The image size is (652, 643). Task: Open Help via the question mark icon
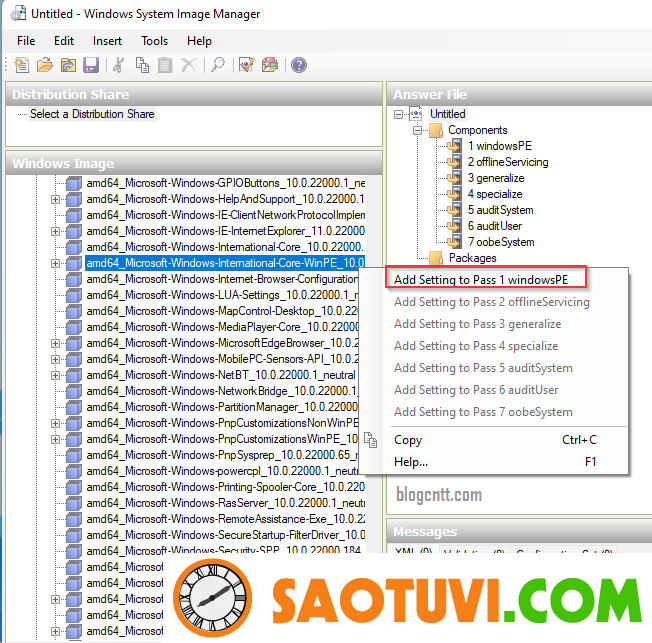point(299,65)
